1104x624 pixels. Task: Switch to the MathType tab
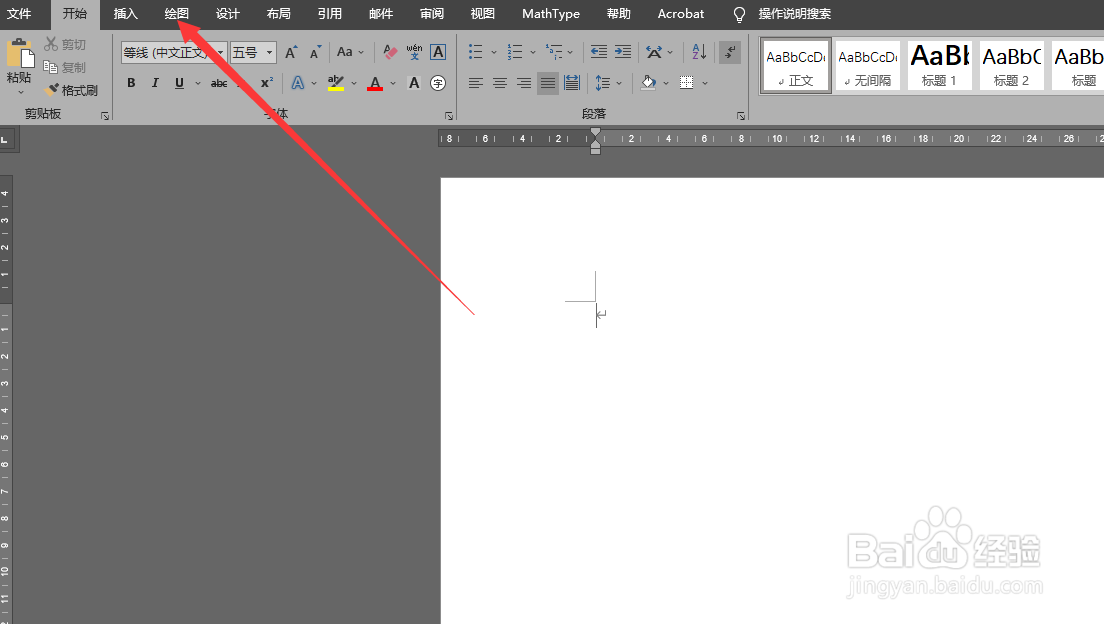(x=551, y=14)
